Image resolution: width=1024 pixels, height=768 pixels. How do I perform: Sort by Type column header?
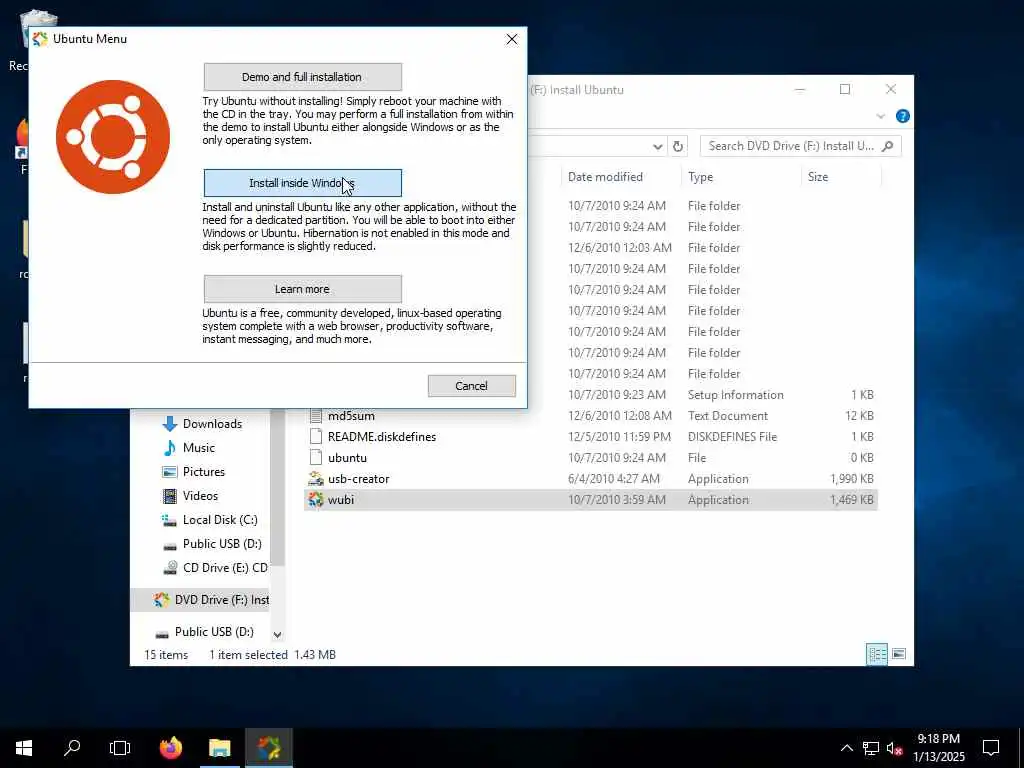coord(700,177)
